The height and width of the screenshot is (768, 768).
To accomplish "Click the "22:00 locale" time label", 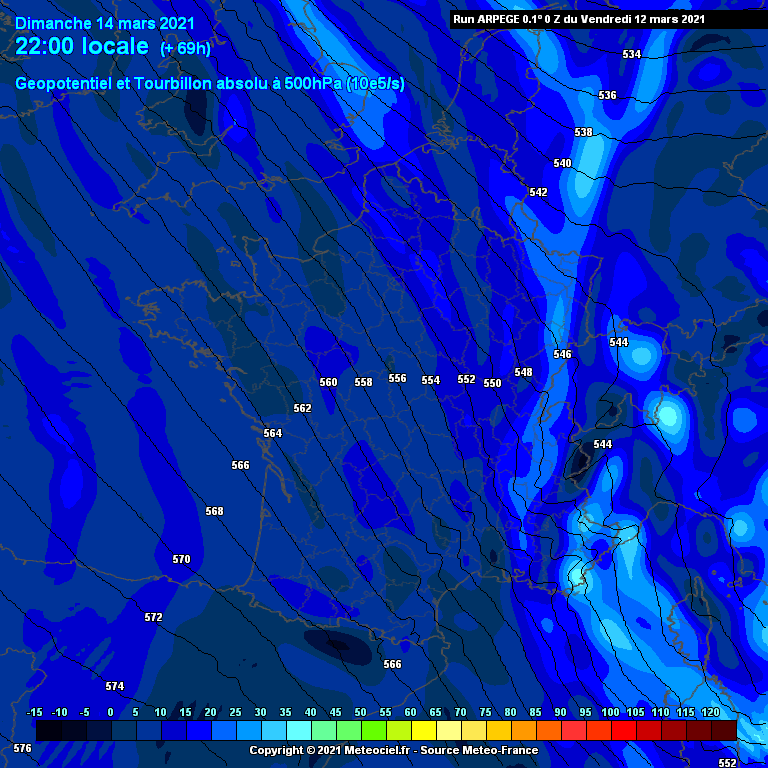I will click(84, 47).
